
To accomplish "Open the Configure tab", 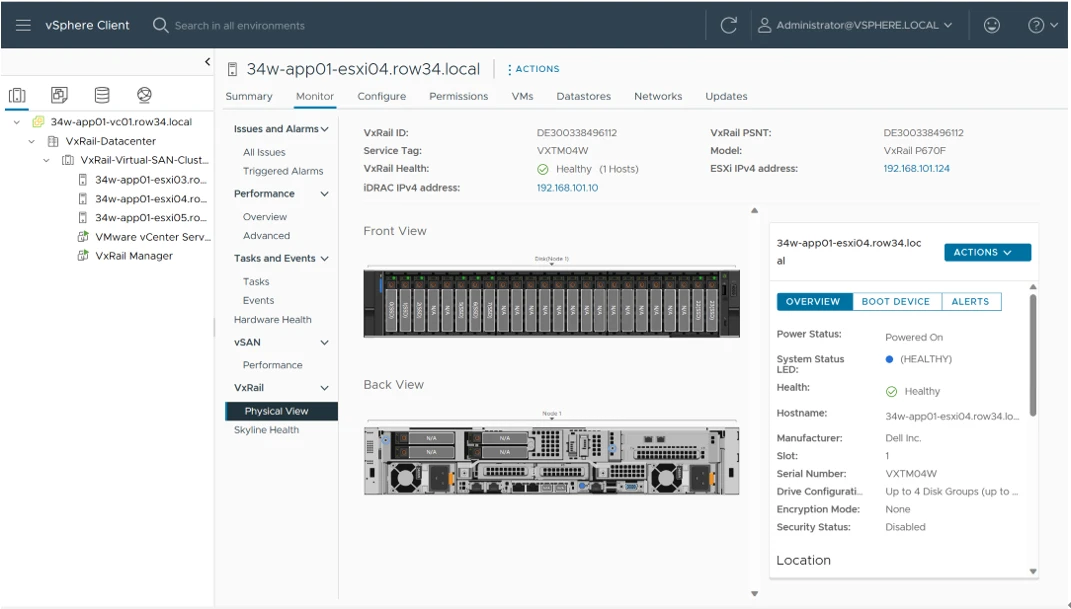I will pos(381,97).
